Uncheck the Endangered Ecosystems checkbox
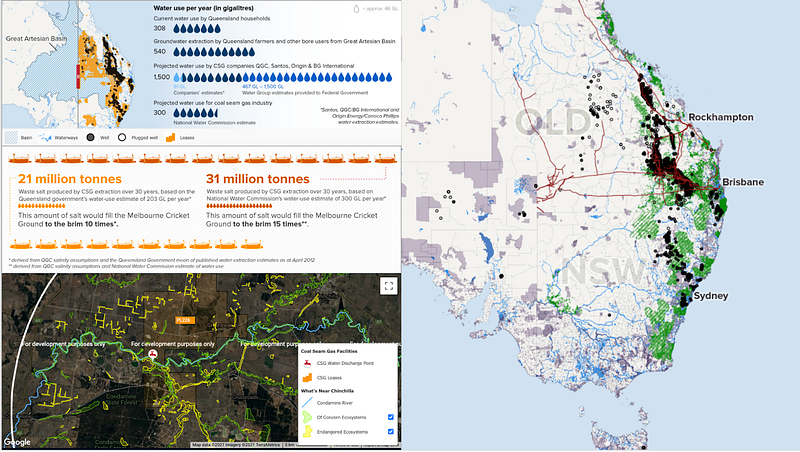800x452 pixels. 391,432
